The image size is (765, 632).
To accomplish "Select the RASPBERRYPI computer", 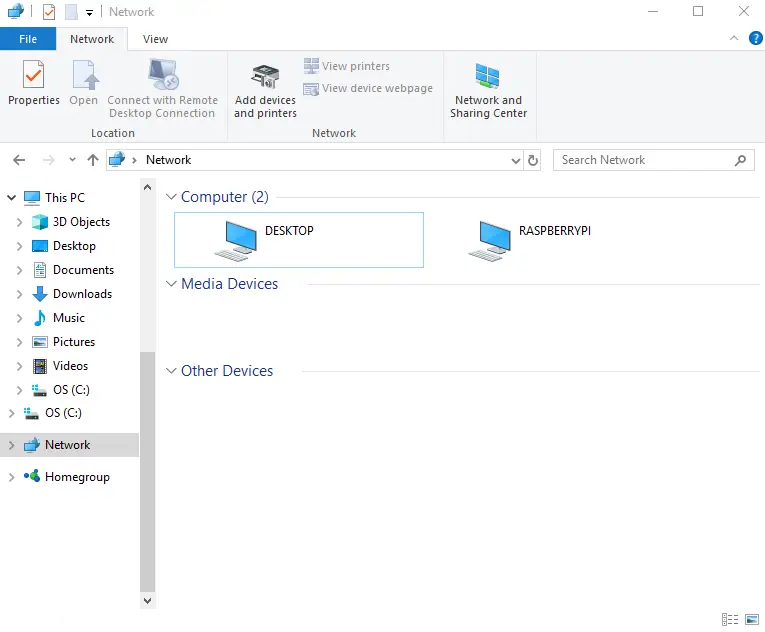I will click(529, 240).
